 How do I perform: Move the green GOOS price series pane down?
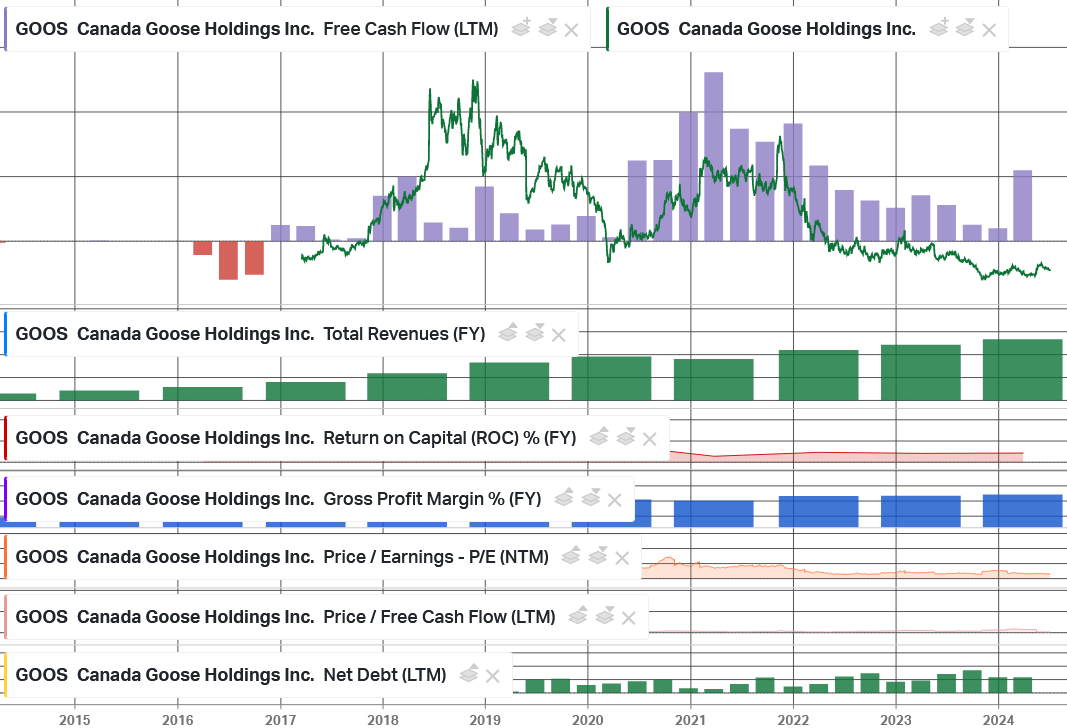point(965,29)
